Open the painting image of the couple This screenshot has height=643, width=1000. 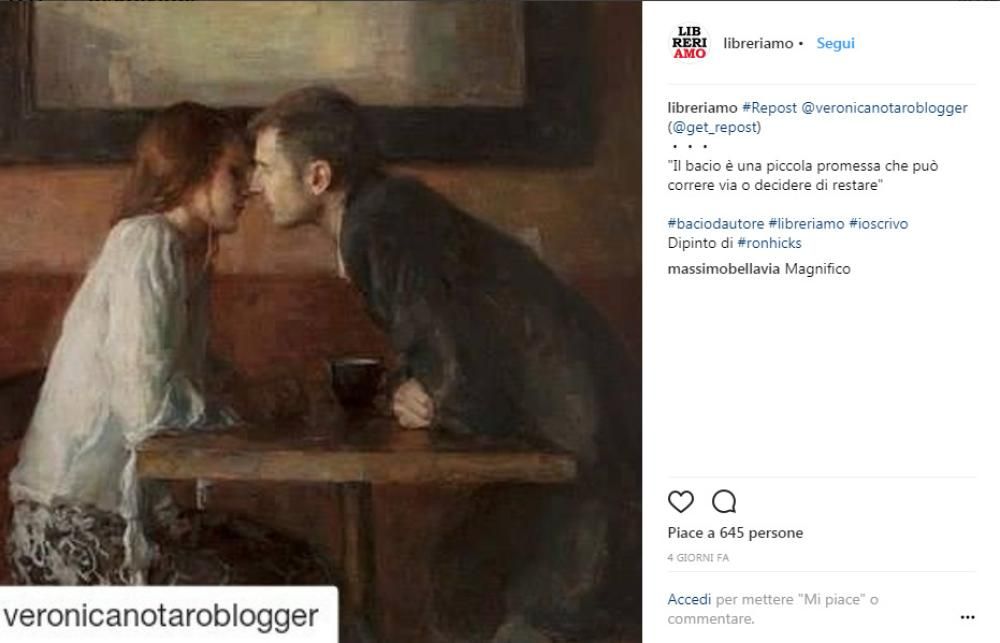point(321,293)
